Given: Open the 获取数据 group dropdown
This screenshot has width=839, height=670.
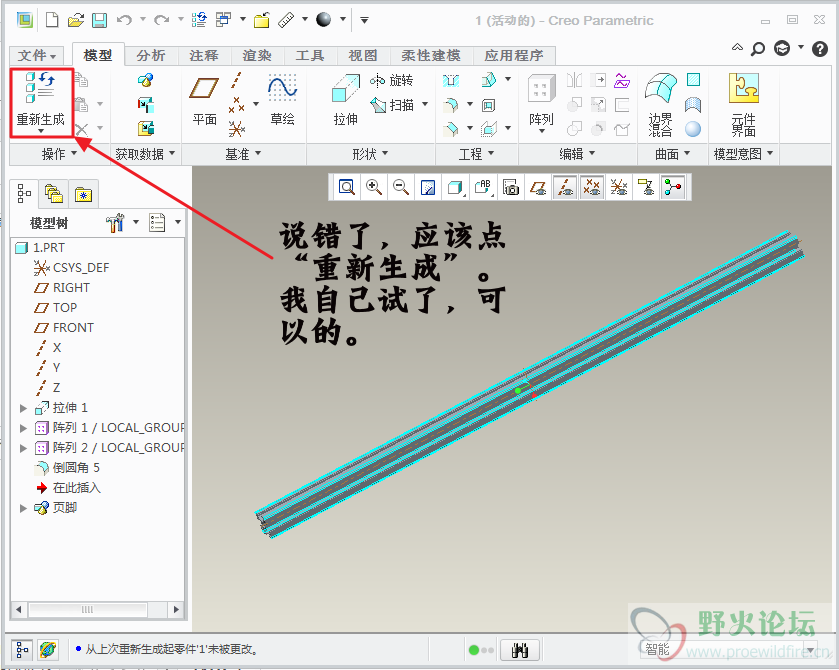Looking at the screenshot, I should [x=145, y=154].
